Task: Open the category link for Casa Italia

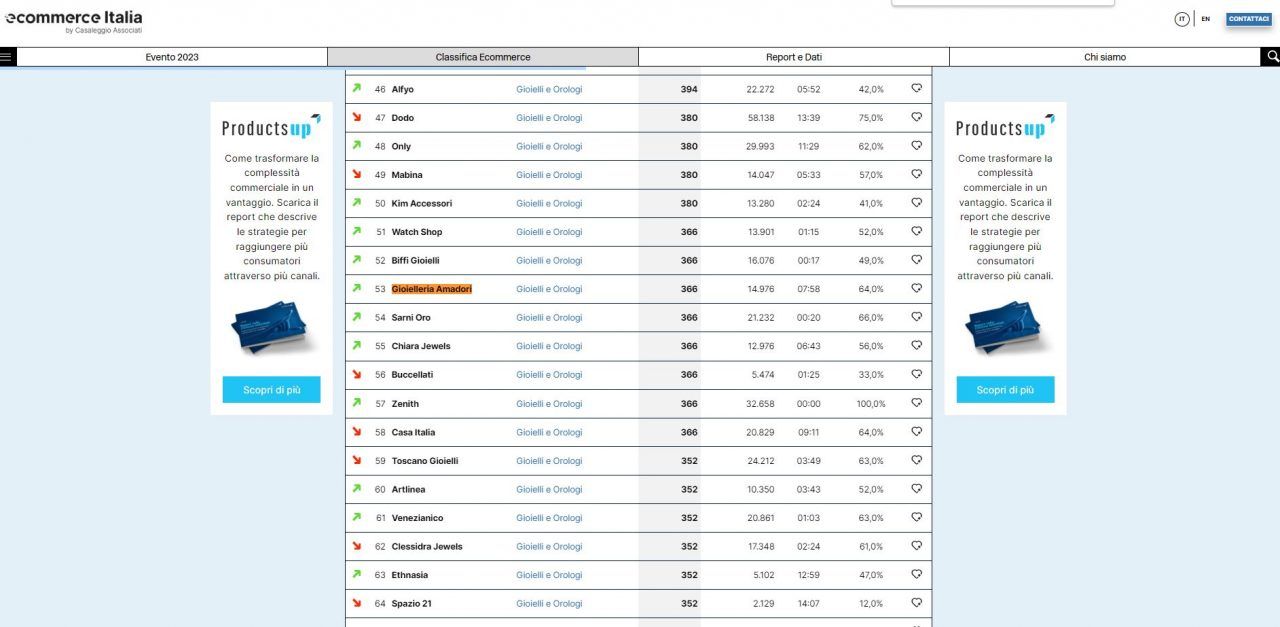Action: coord(549,433)
